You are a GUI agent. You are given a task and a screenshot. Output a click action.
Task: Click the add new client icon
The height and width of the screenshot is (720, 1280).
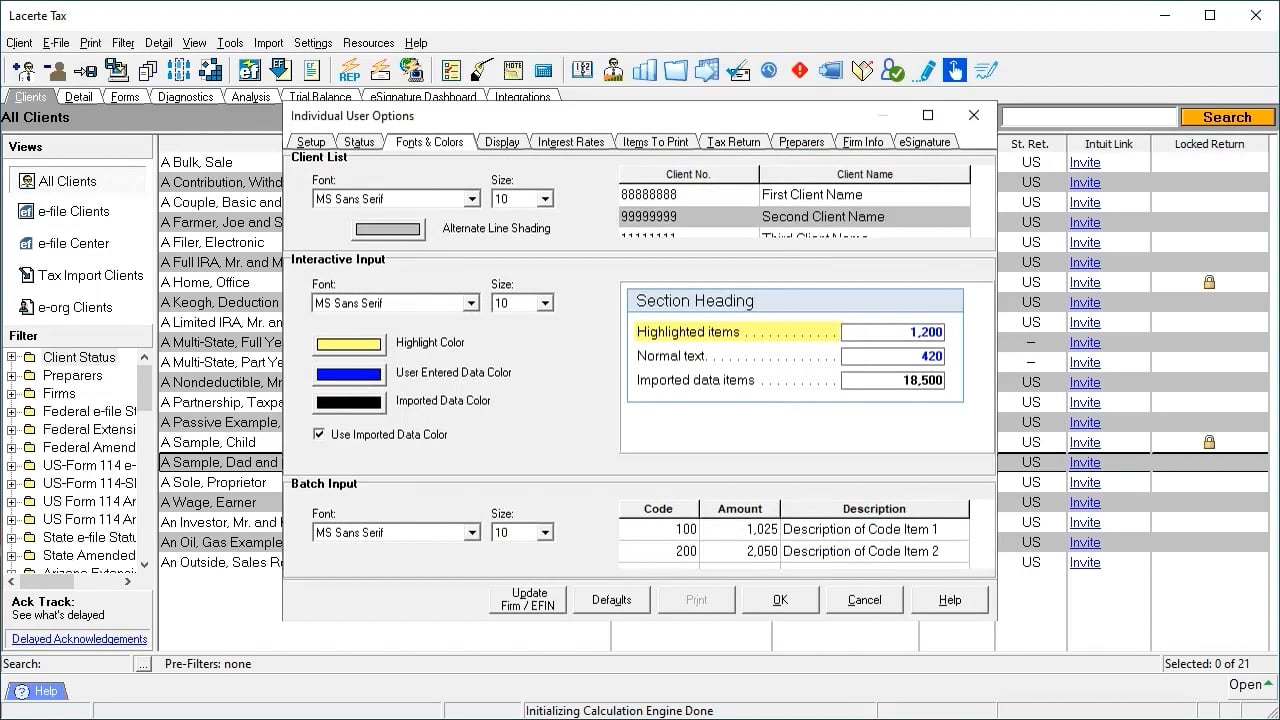point(23,70)
